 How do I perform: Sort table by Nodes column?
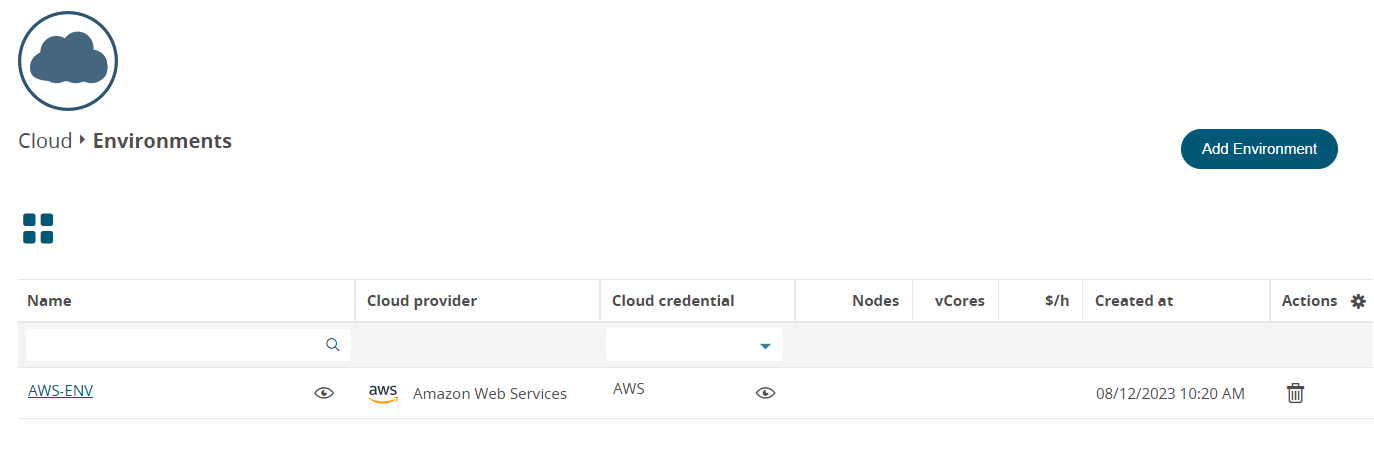pyautogui.click(x=875, y=301)
